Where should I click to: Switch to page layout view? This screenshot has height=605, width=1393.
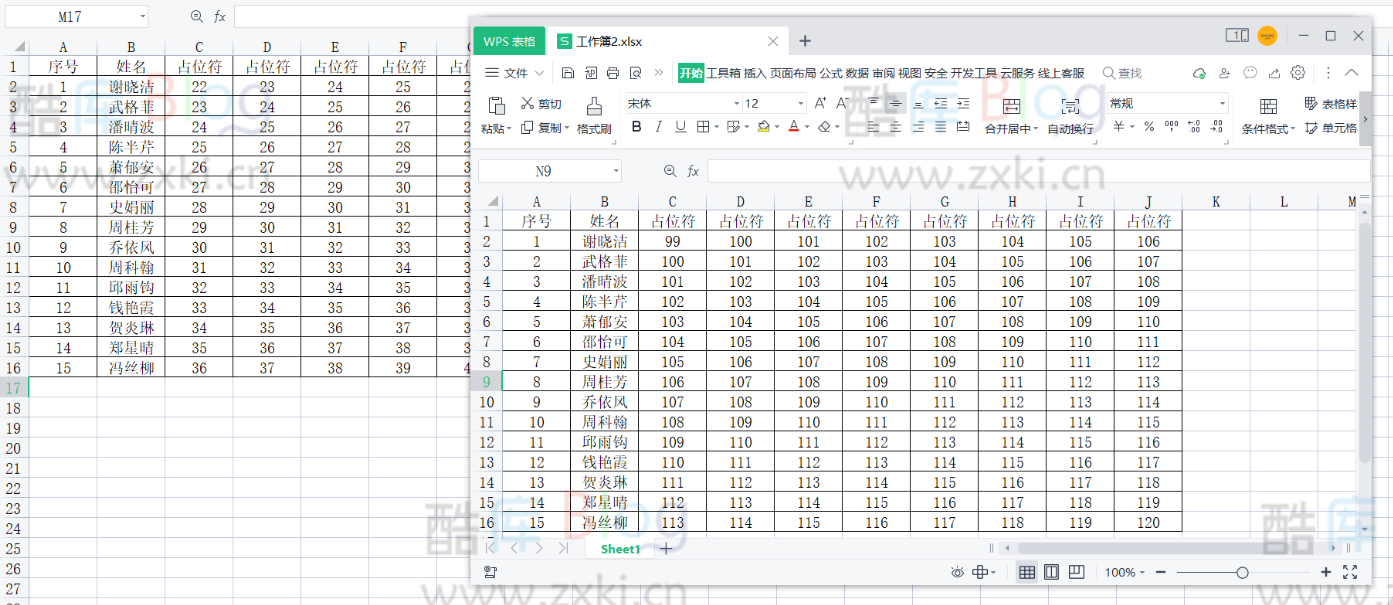pos(1051,572)
